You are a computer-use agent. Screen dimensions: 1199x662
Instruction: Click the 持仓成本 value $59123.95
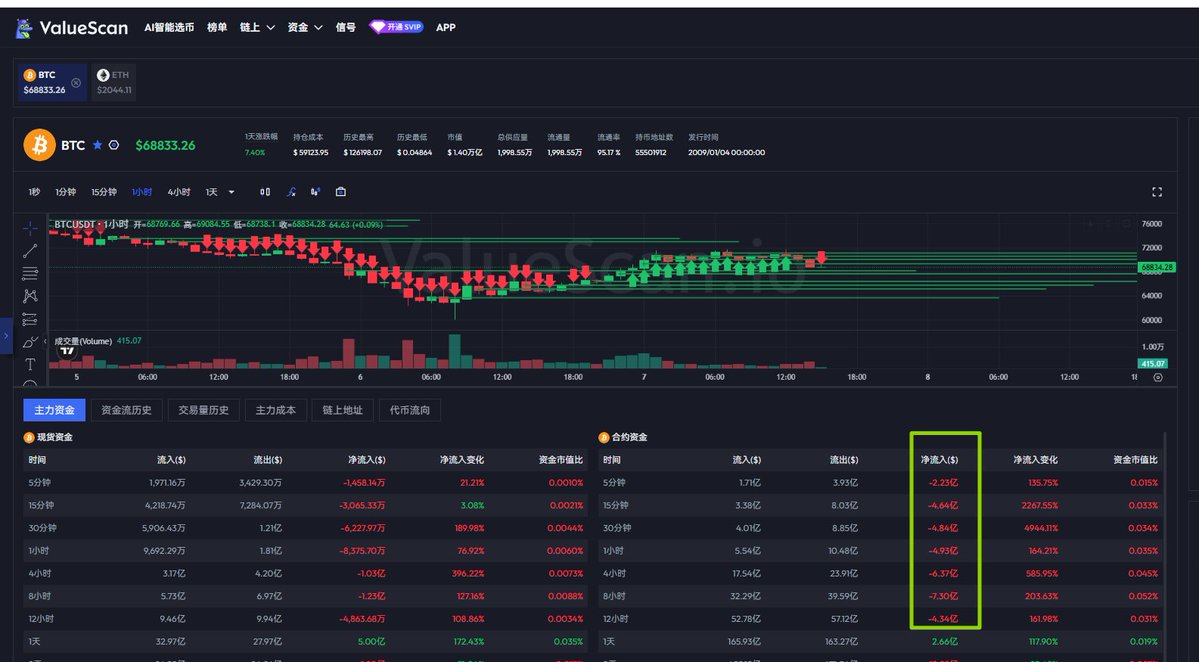(310, 153)
